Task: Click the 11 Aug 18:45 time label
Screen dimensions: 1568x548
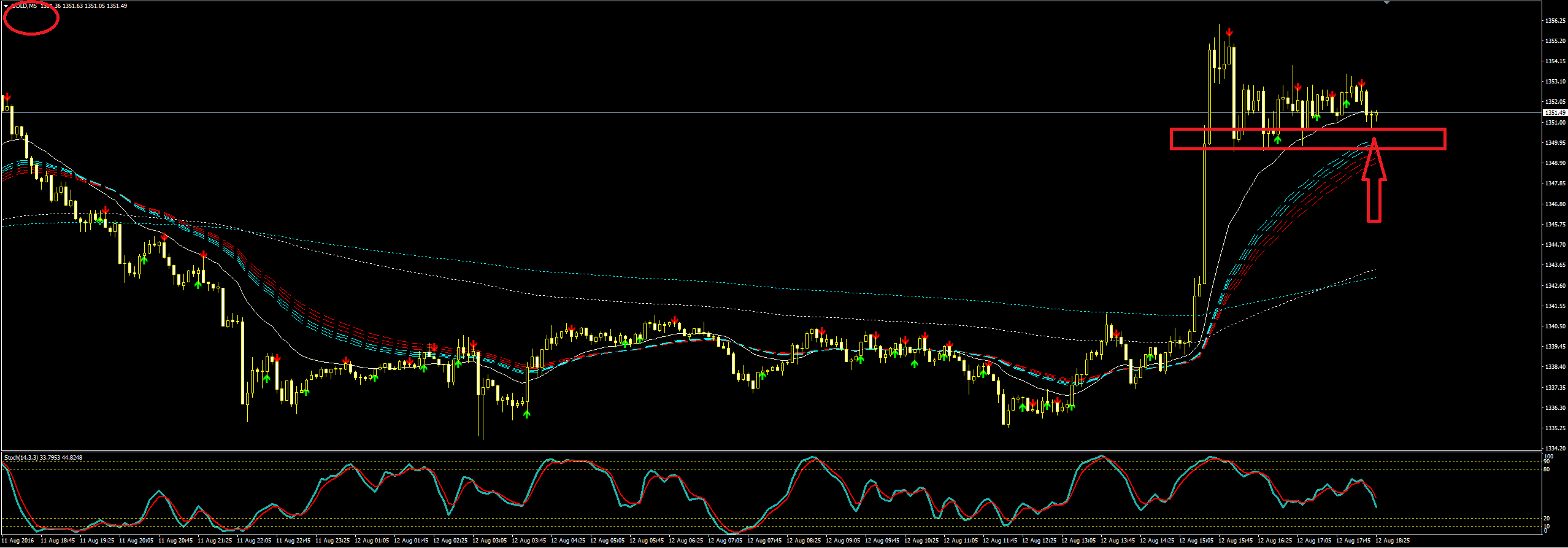Action: point(58,541)
